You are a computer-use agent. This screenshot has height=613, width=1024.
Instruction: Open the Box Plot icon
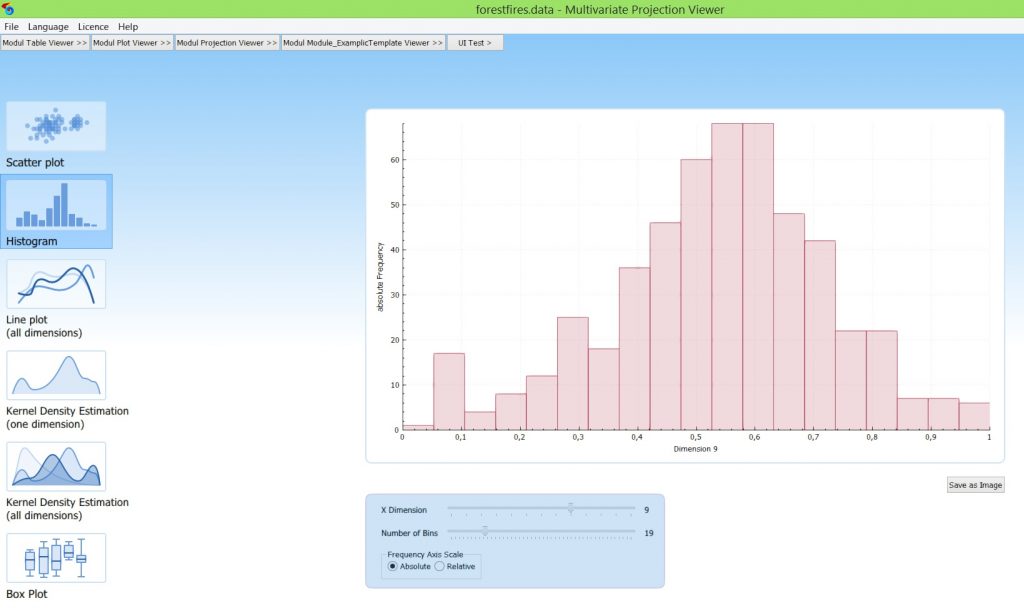click(x=56, y=557)
